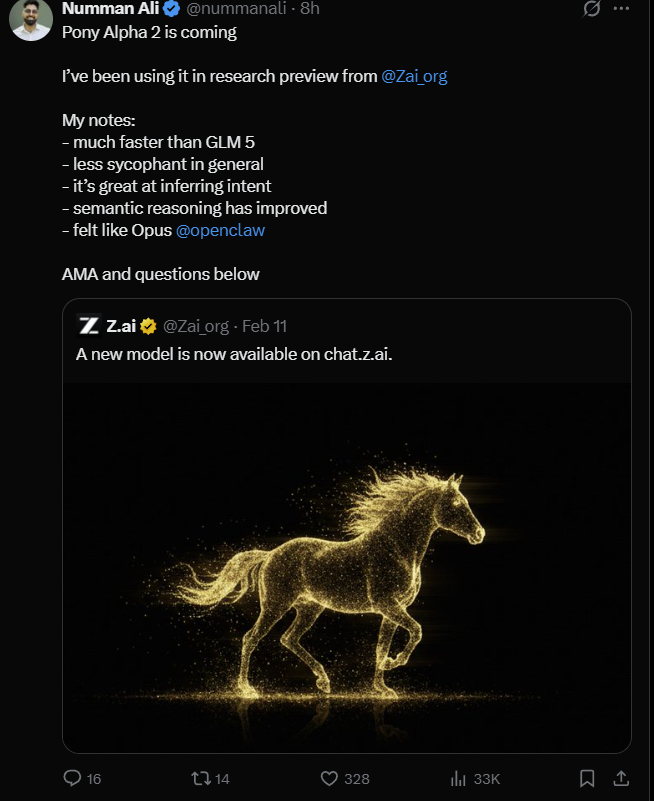Repost this post using the retweet icon
This screenshot has height=801, width=654.
tap(201, 778)
